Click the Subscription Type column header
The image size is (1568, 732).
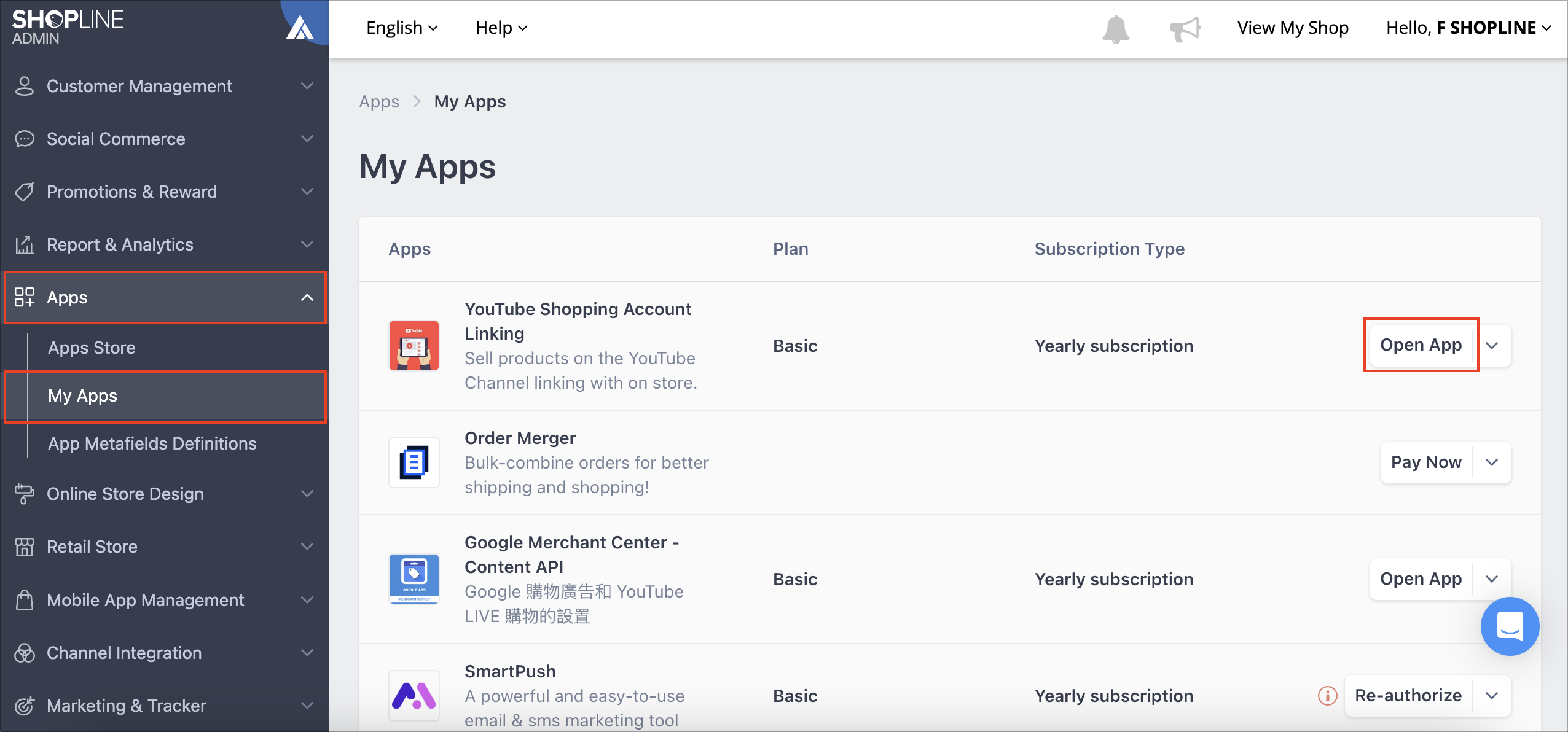(1109, 249)
